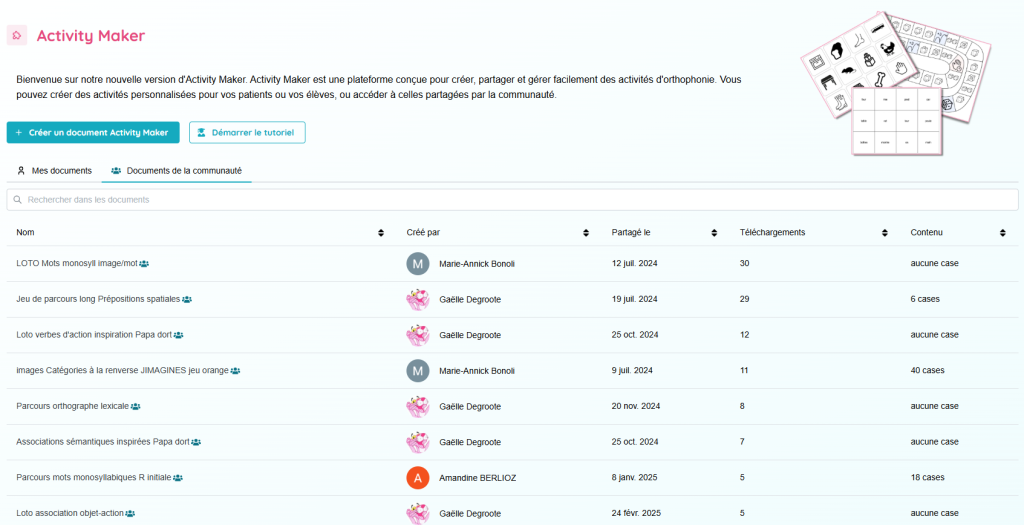Image resolution: width=1024 pixels, height=525 pixels.
Task: Click Gaëlle Degroote's avatar on Jeu de parcours row
Action: coord(417,299)
